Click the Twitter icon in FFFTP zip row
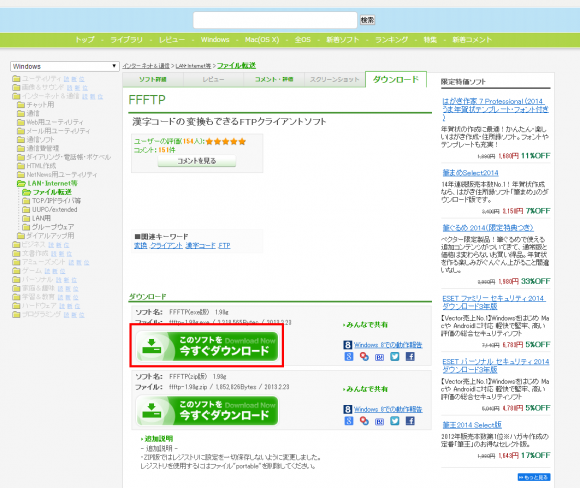 coord(395,421)
